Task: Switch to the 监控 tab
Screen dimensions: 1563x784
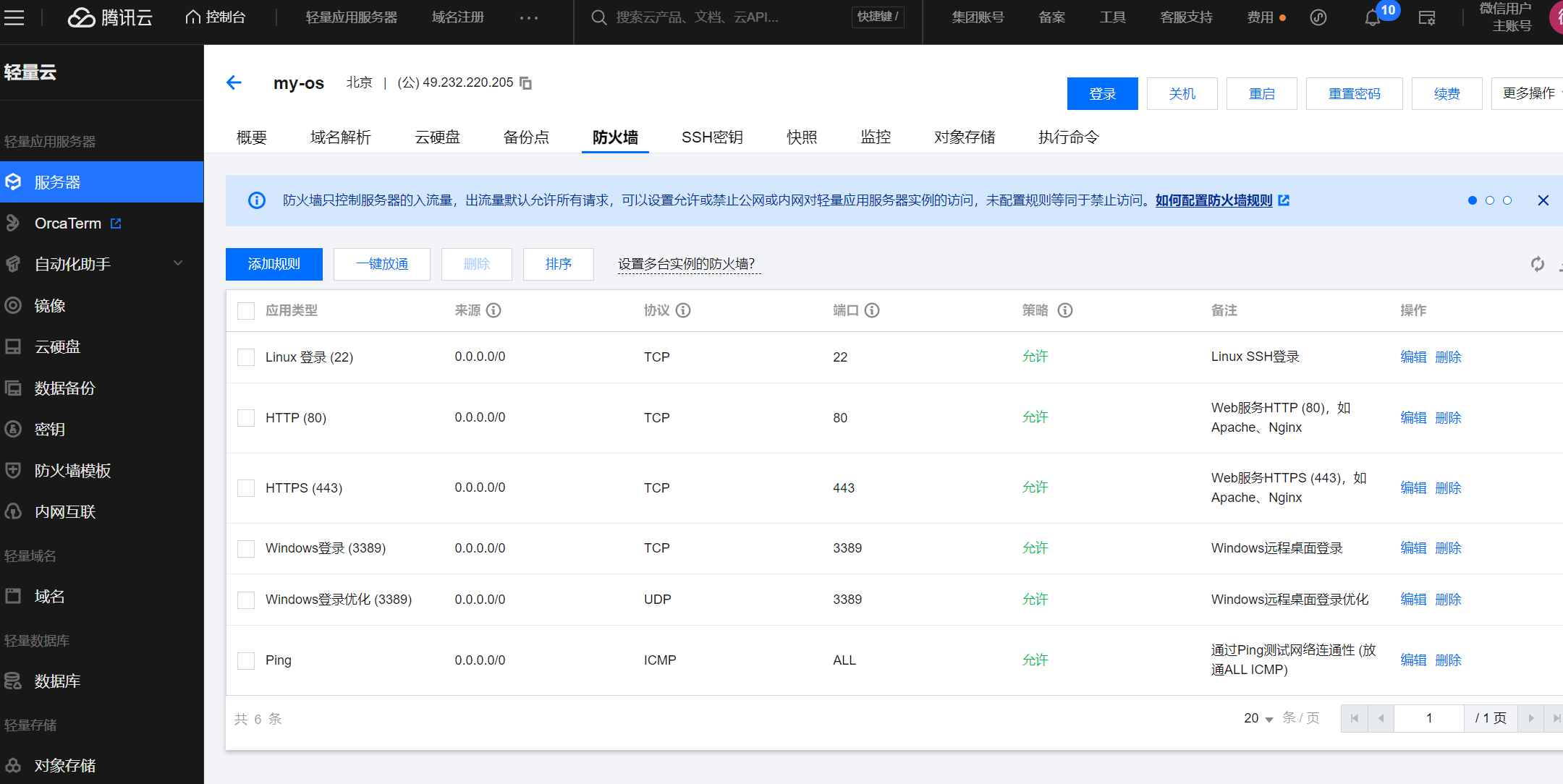Action: pyautogui.click(x=876, y=137)
